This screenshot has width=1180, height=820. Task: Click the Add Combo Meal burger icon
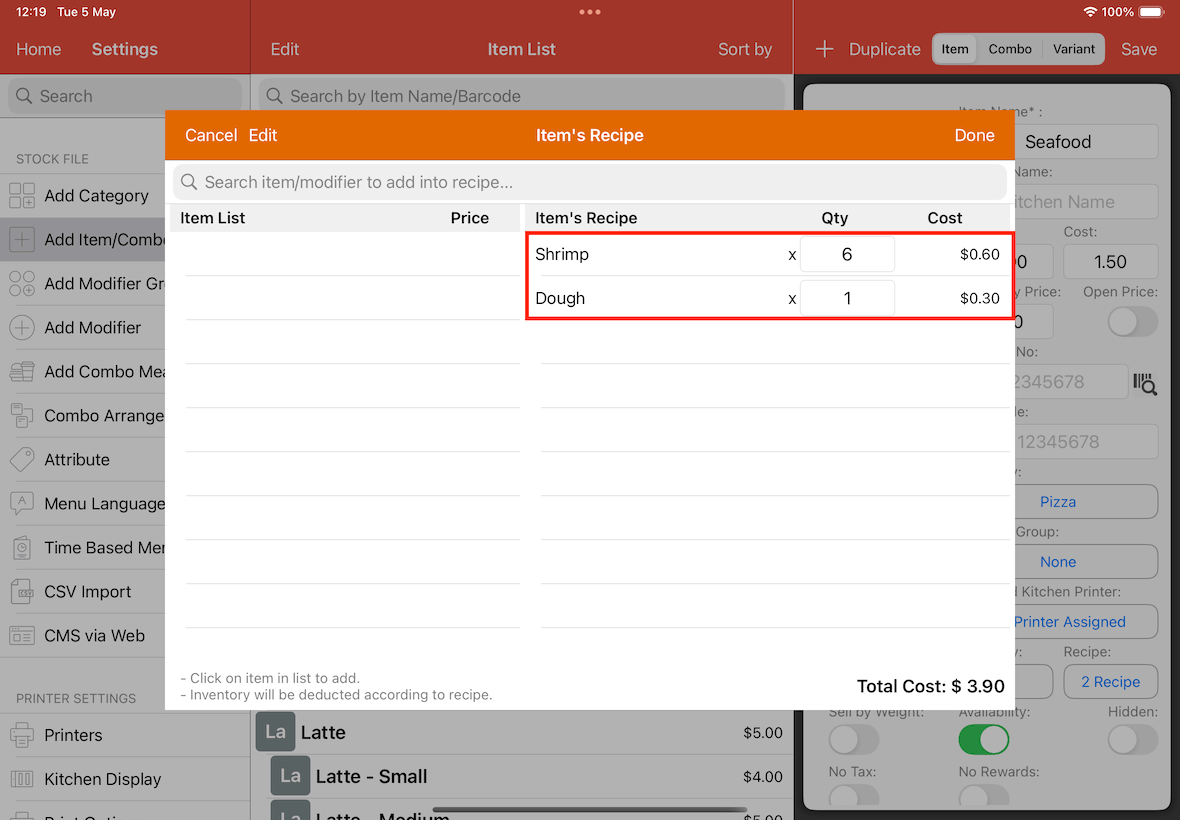coord(22,372)
